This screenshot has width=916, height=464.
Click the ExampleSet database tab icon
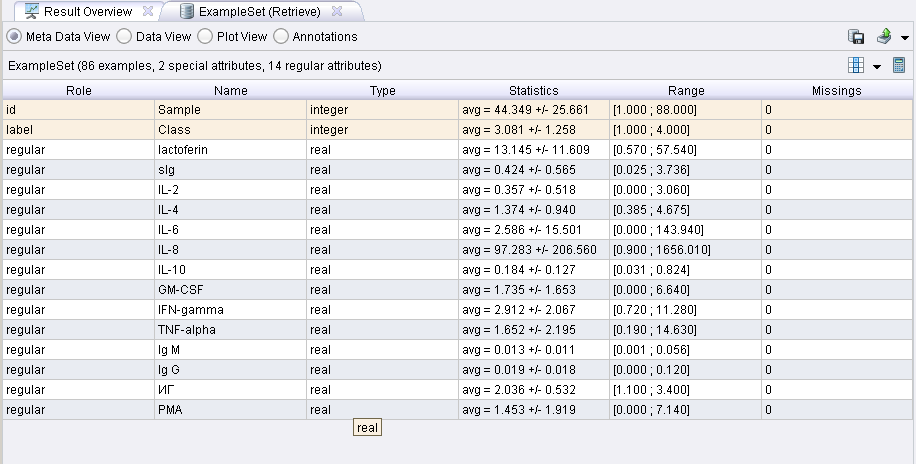[x=187, y=11]
